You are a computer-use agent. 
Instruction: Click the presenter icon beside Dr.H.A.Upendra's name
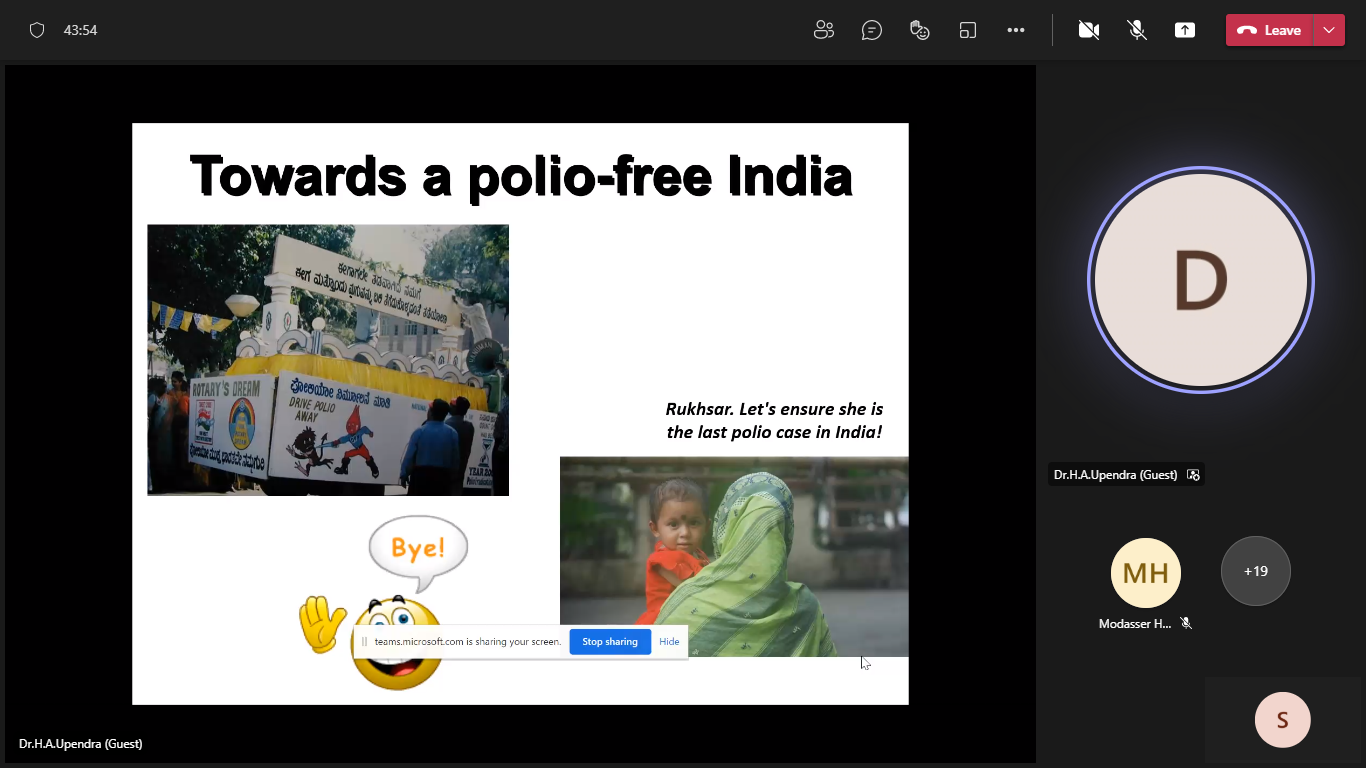click(1193, 475)
